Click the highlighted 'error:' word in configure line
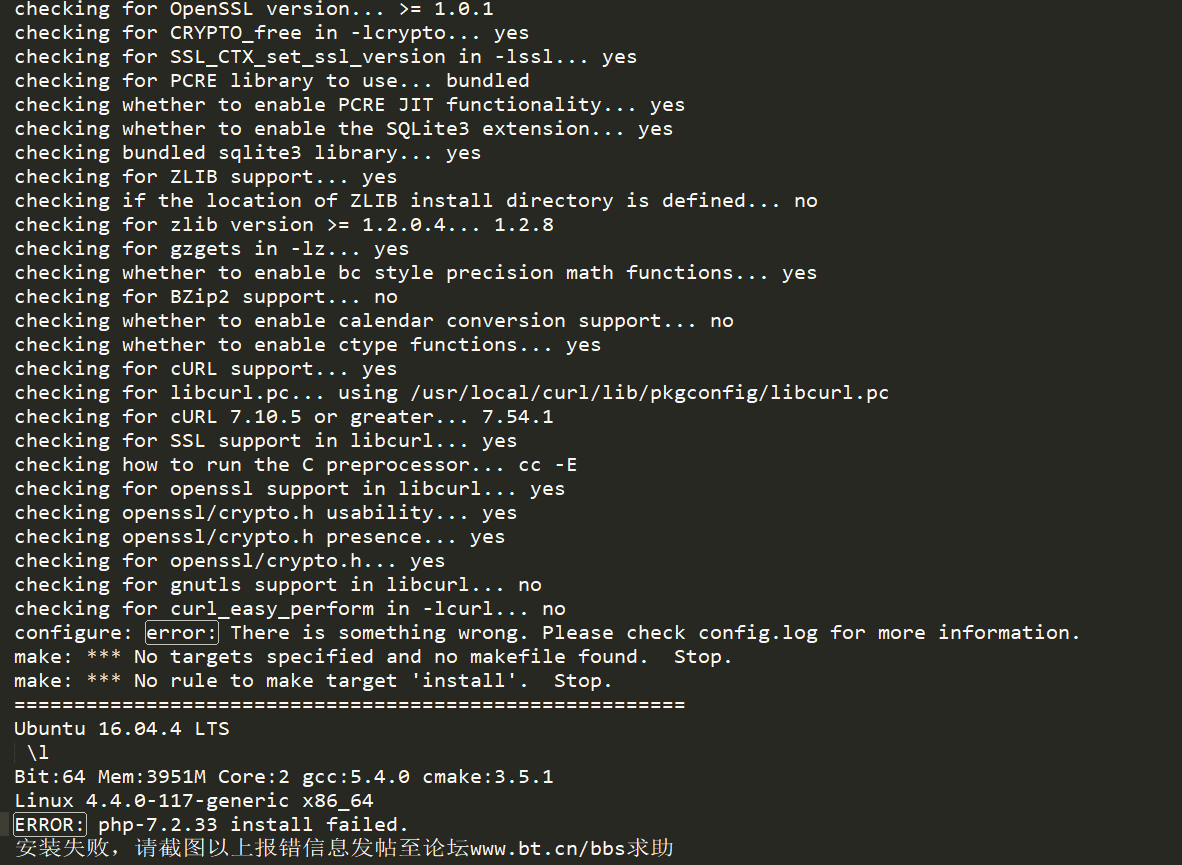This screenshot has height=865, width=1182. click(182, 633)
